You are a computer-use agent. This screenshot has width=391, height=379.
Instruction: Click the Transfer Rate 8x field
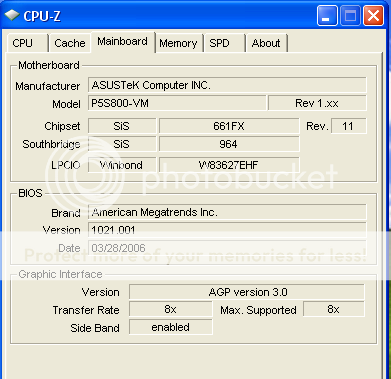(x=170, y=309)
